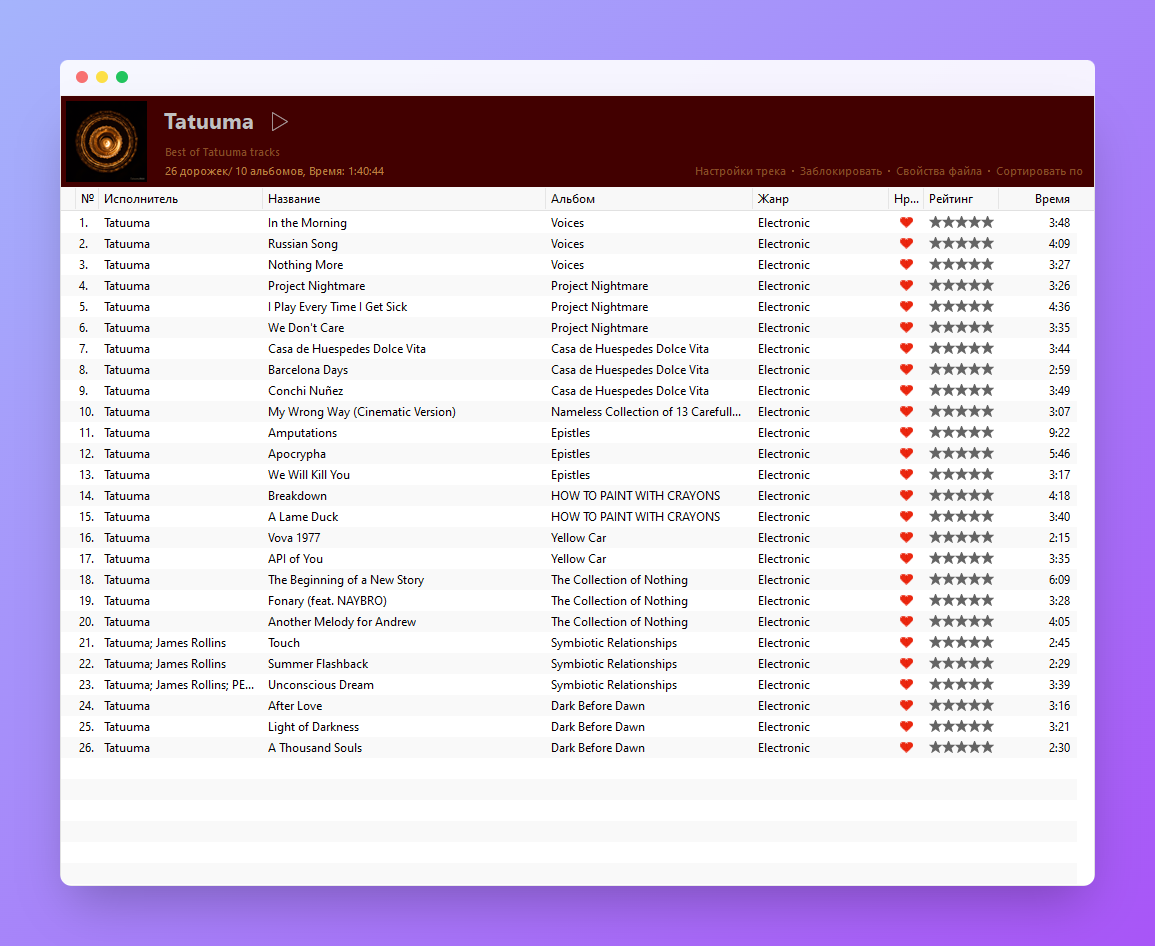Click the rating stars on Breakdown

click(961, 495)
